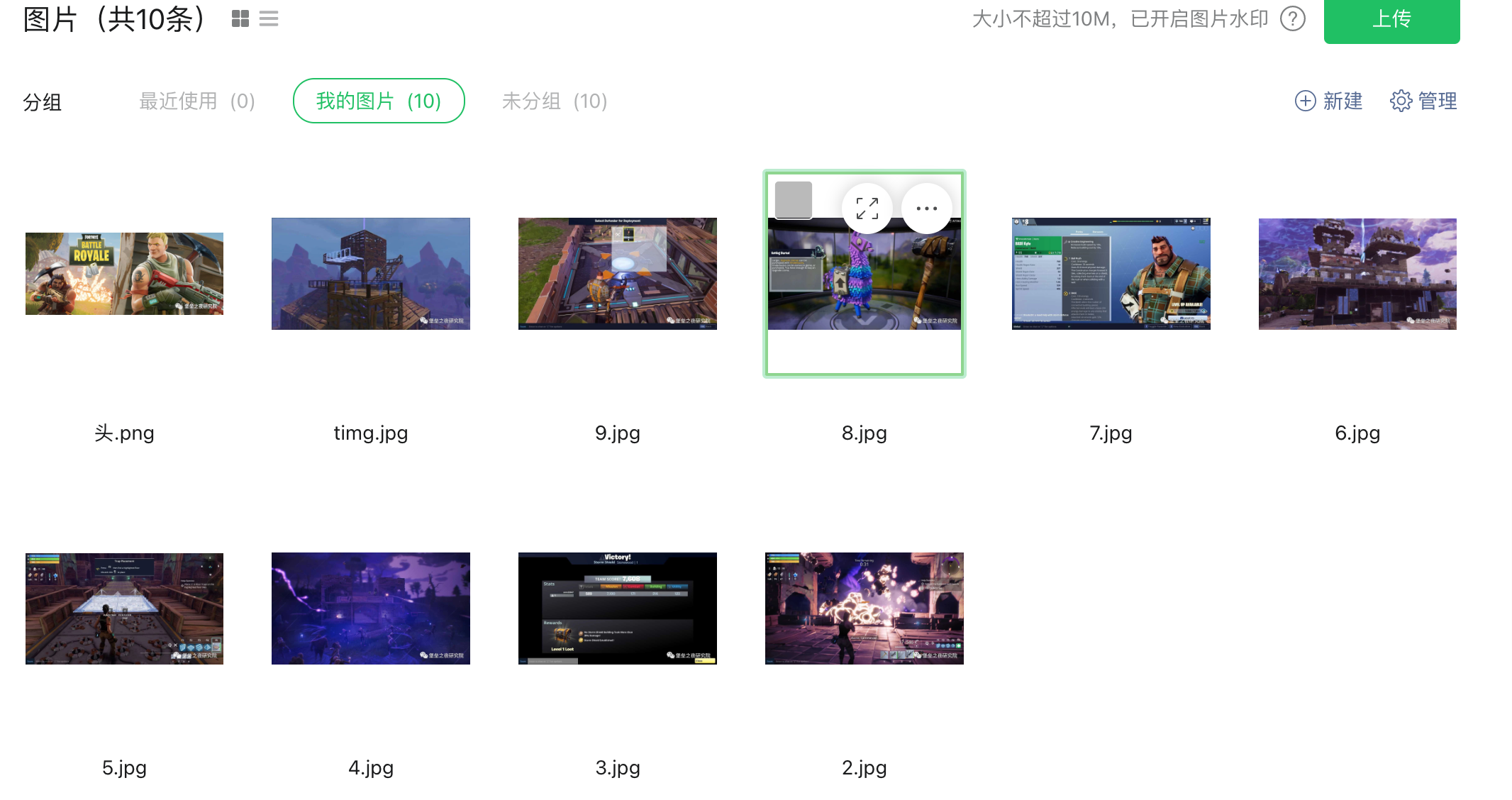Click the file name 头.png

(x=124, y=433)
